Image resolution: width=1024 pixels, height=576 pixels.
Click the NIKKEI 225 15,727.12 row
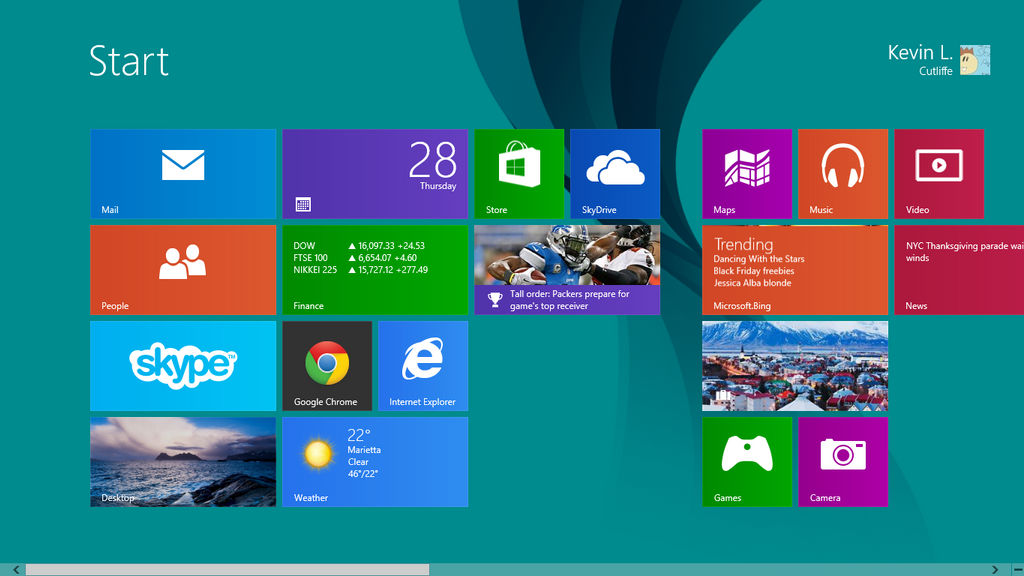tap(360, 270)
